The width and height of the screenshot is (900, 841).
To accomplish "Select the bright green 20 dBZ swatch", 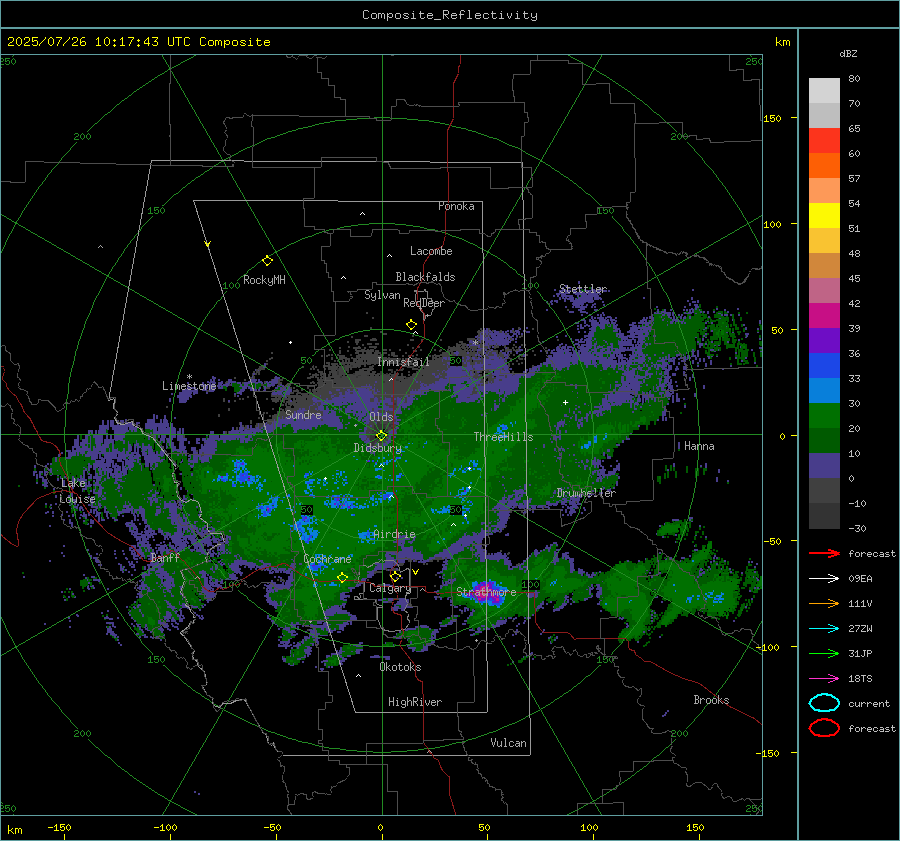I will pyautogui.click(x=824, y=415).
